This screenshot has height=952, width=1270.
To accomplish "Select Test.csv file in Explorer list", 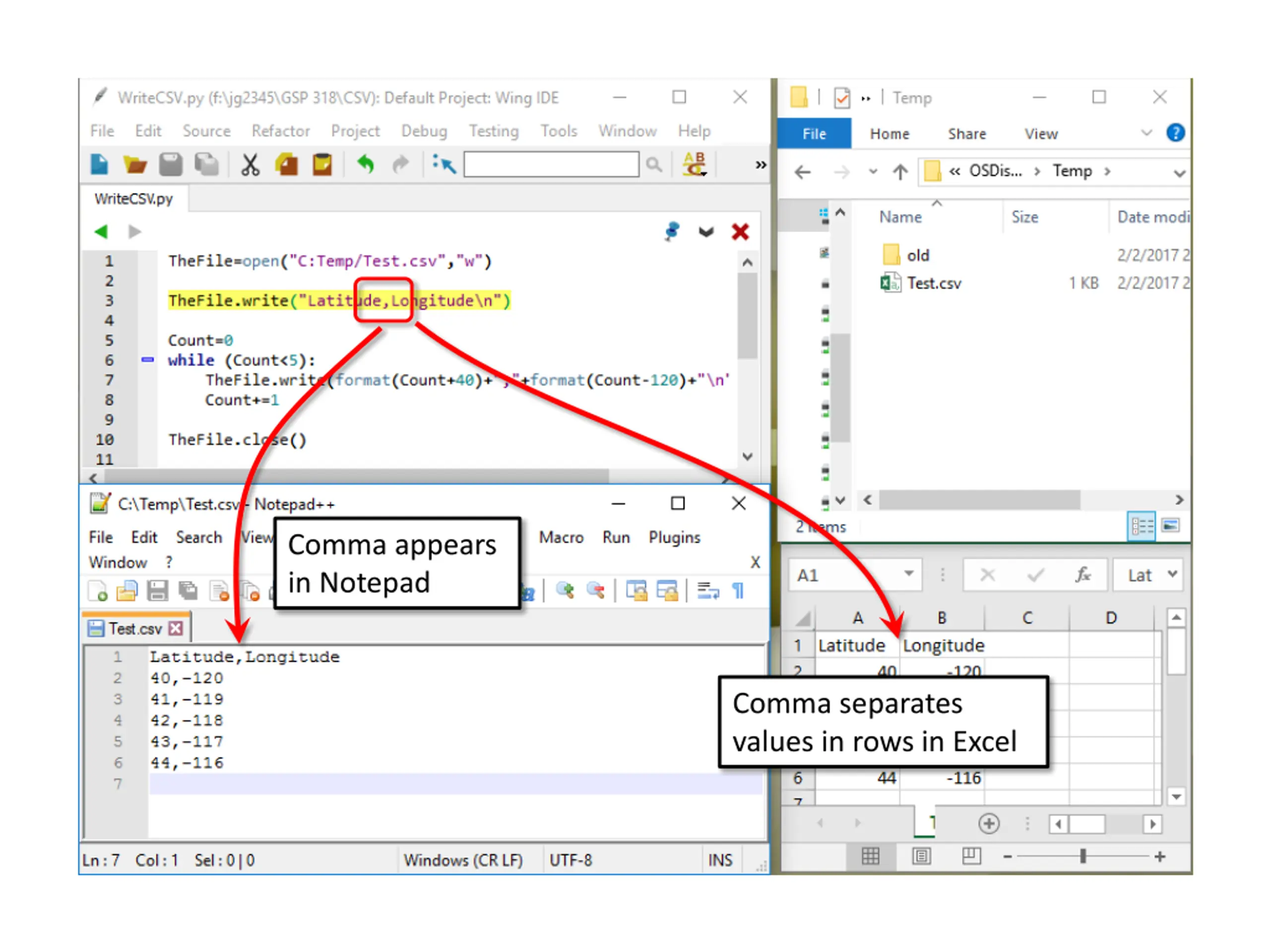I will tap(934, 283).
